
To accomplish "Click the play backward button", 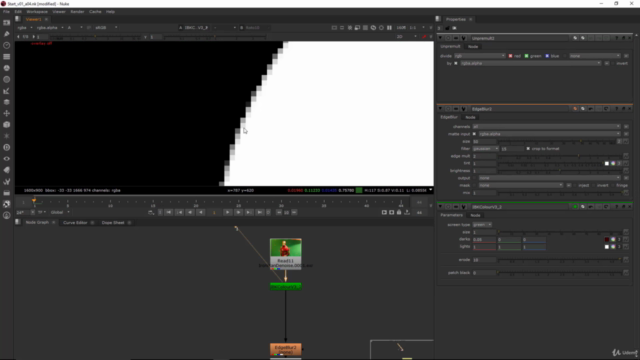I will point(200,212).
